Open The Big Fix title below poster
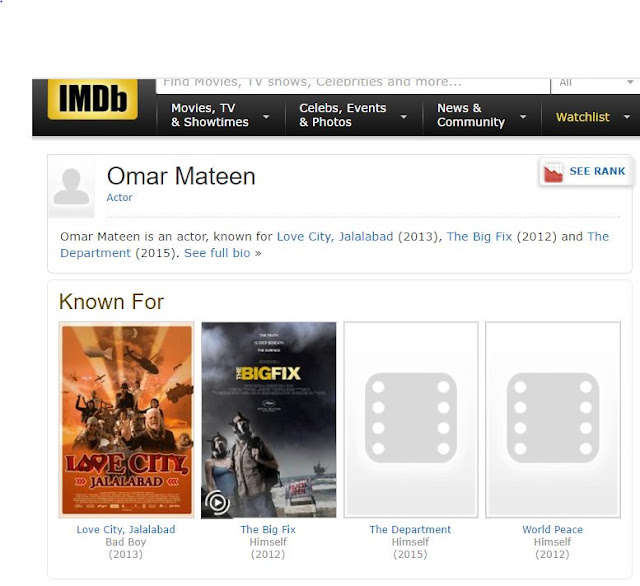This screenshot has width=640, height=586. tap(268, 530)
